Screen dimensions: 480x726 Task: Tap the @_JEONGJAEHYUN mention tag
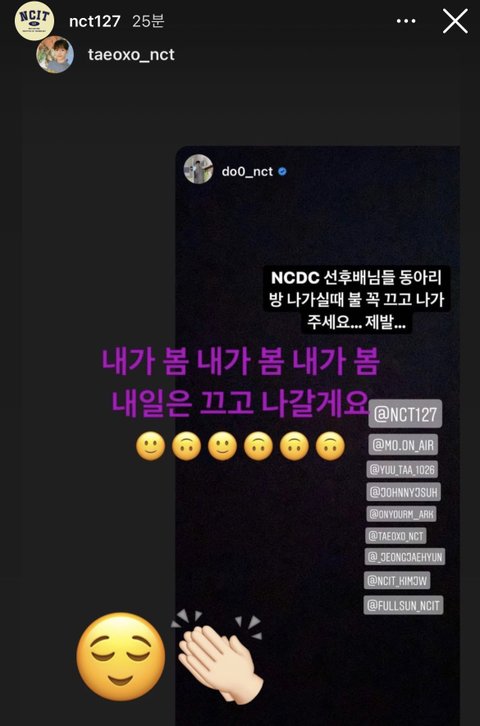point(405,557)
